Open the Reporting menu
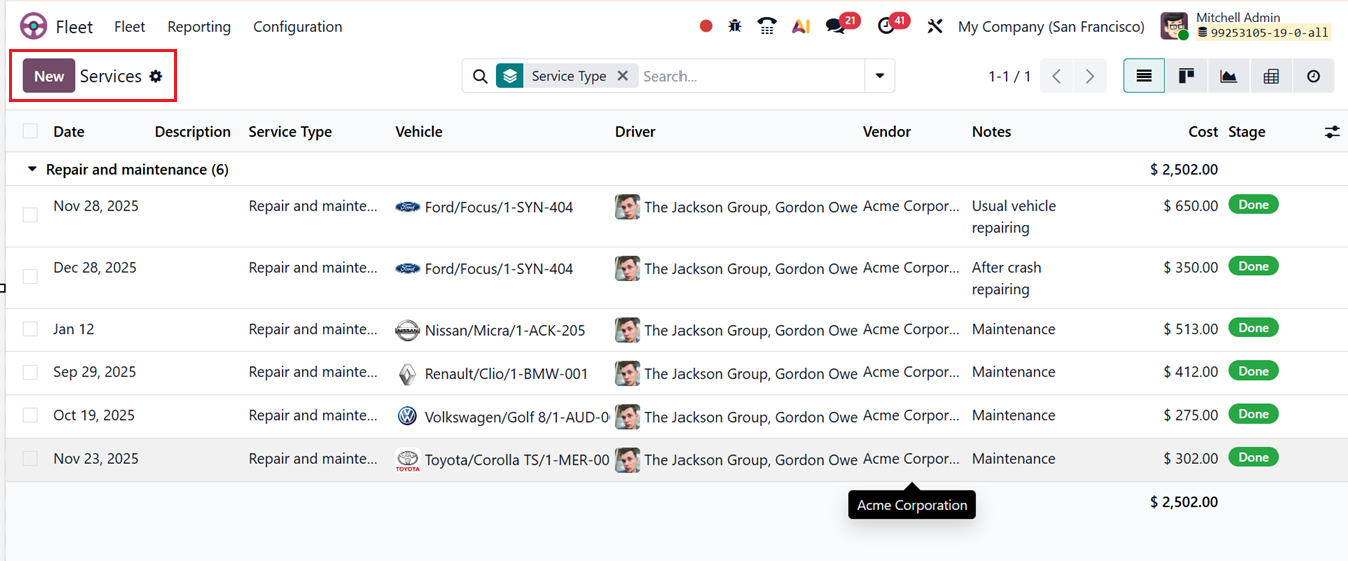Image resolution: width=1348 pixels, height=561 pixels. pyautogui.click(x=199, y=27)
